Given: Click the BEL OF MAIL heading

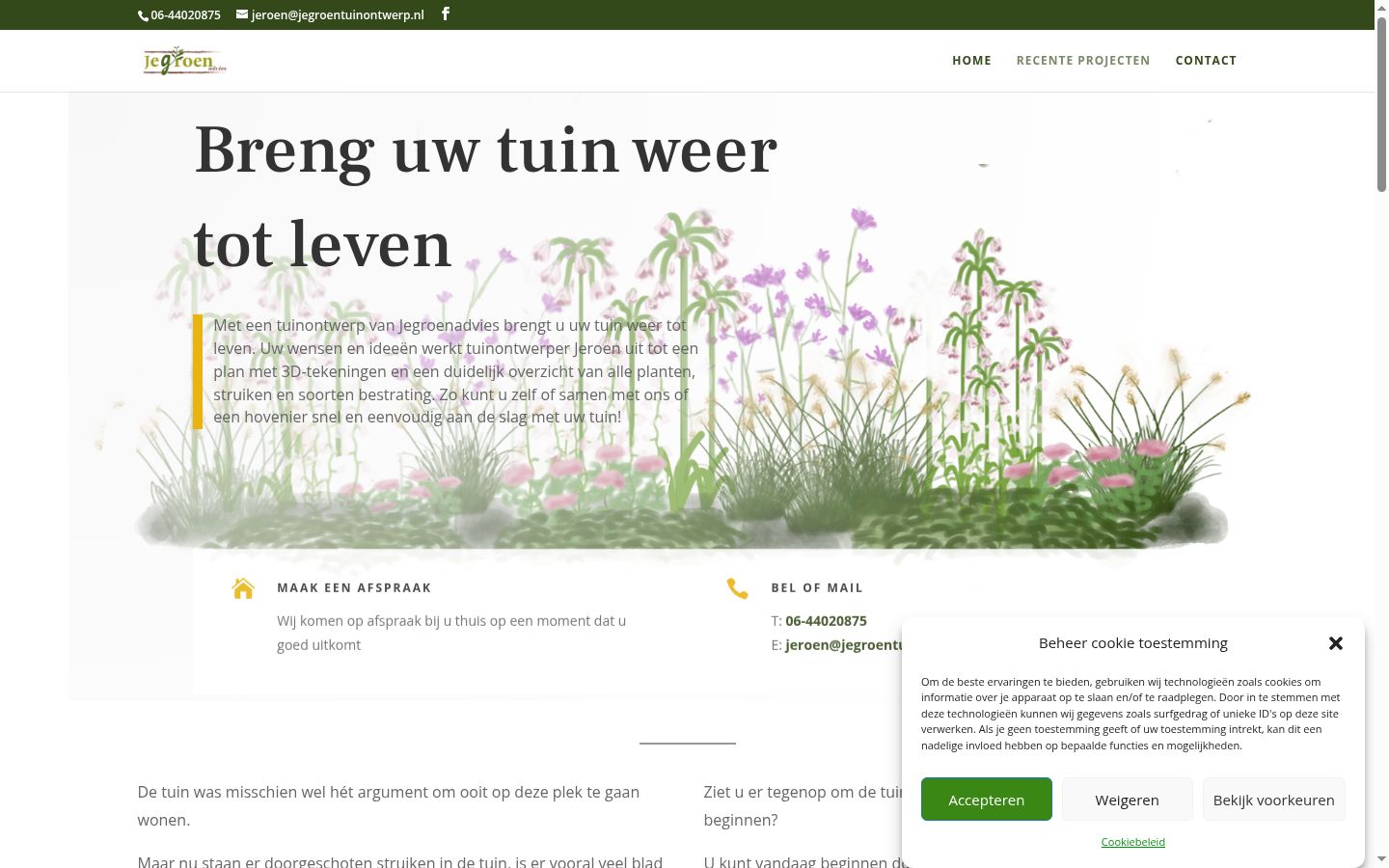Looking at the screenshot, I should coord(817,587).
